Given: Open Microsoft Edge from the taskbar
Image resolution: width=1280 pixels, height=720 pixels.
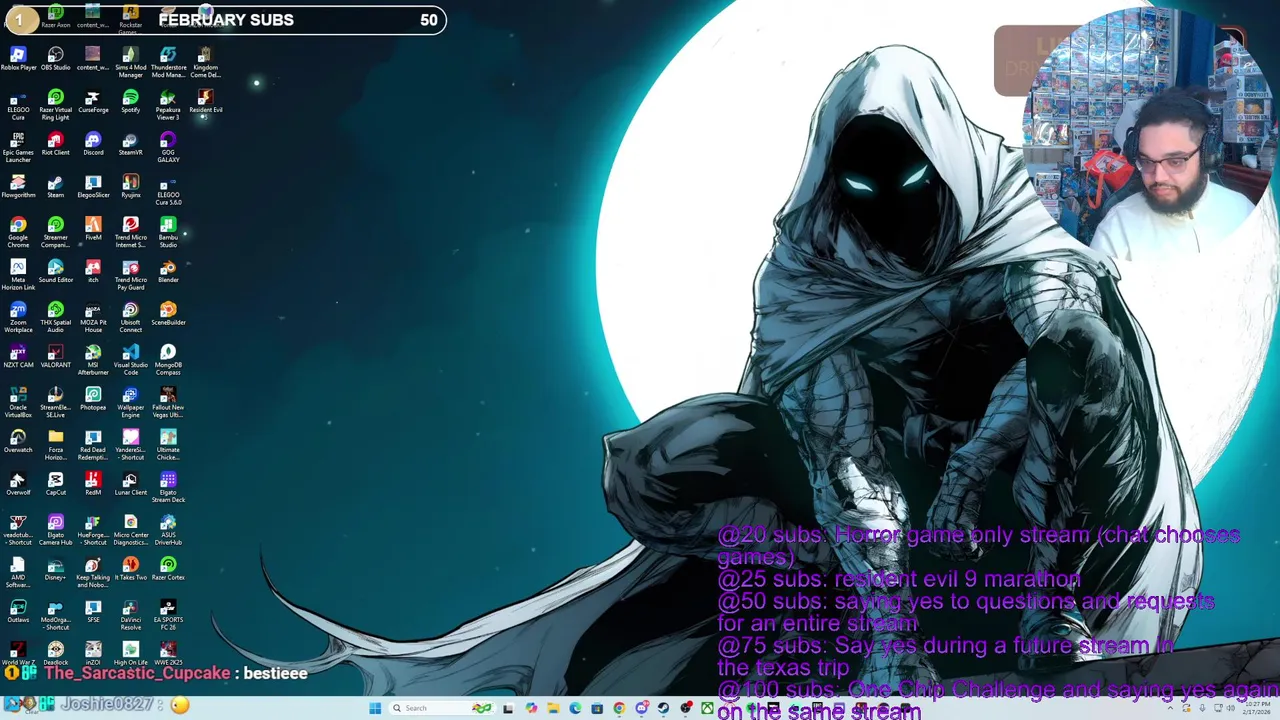Looking at the screenshot, I should pos(575,708).
